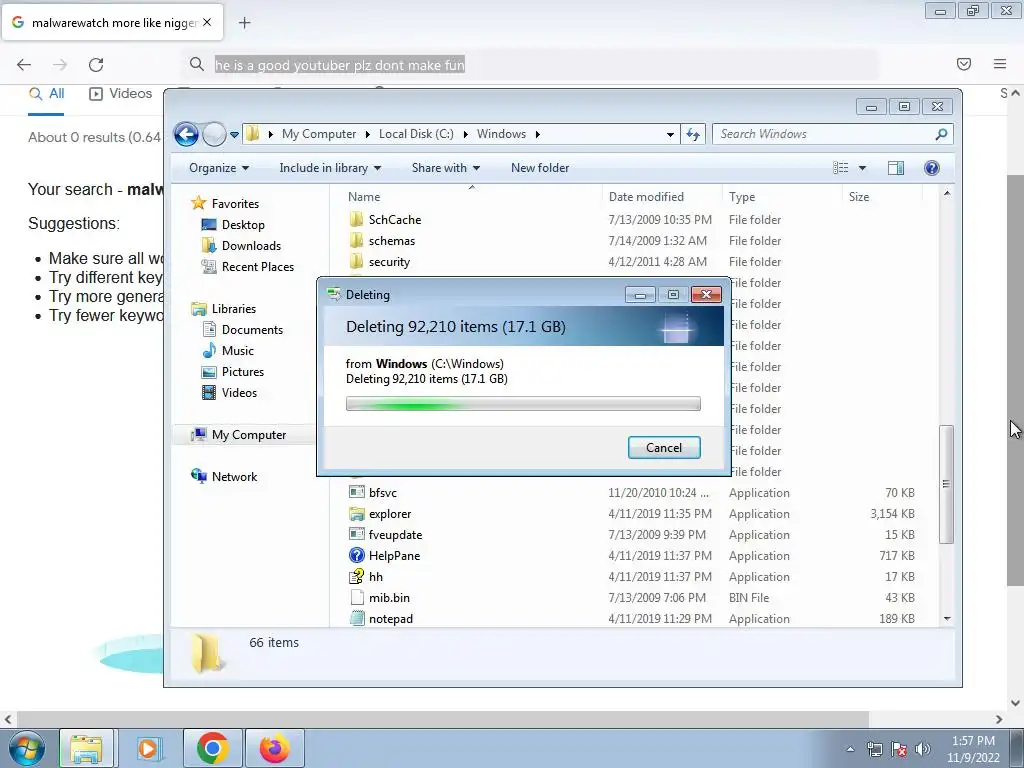Open Recent Places in Favorites
1024x768 pixels.
click(248, 266)
